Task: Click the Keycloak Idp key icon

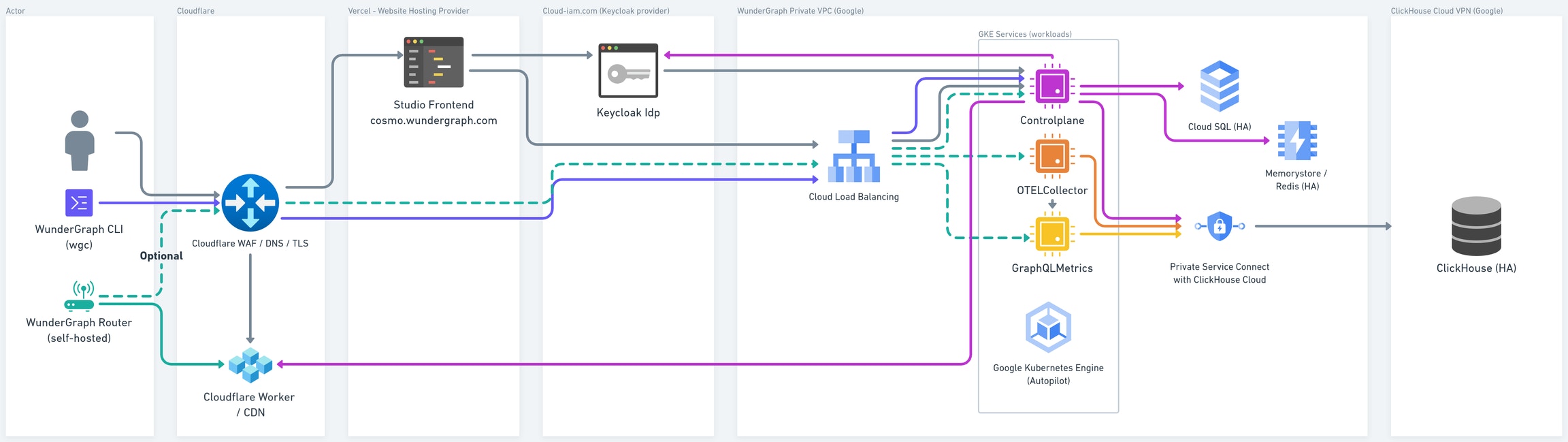Action: pos(628,71)
